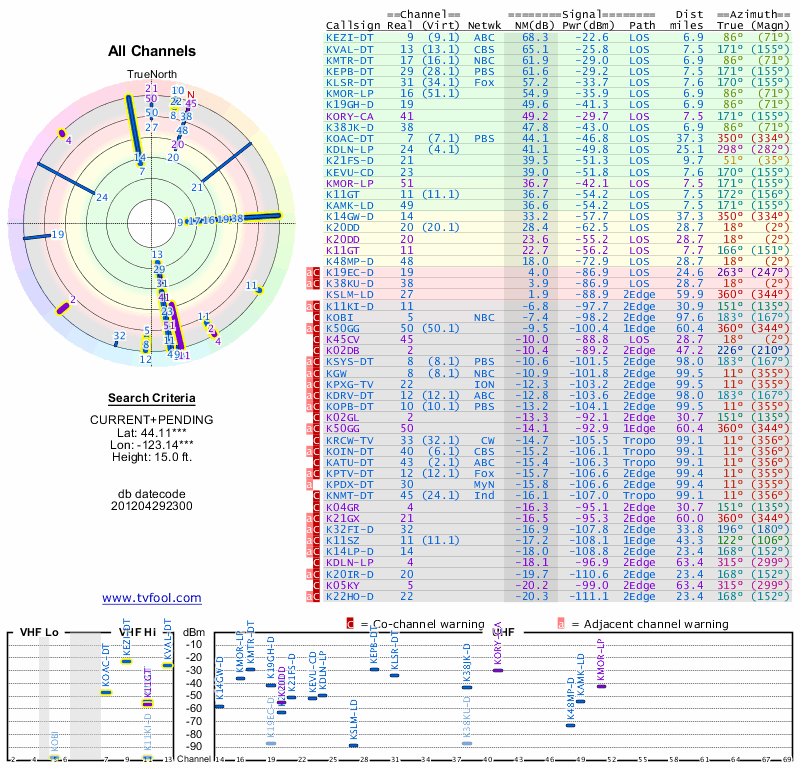Click the 298° true azimuth value
The height and width of the screenshot is (768, 800).
click(730, 150)
